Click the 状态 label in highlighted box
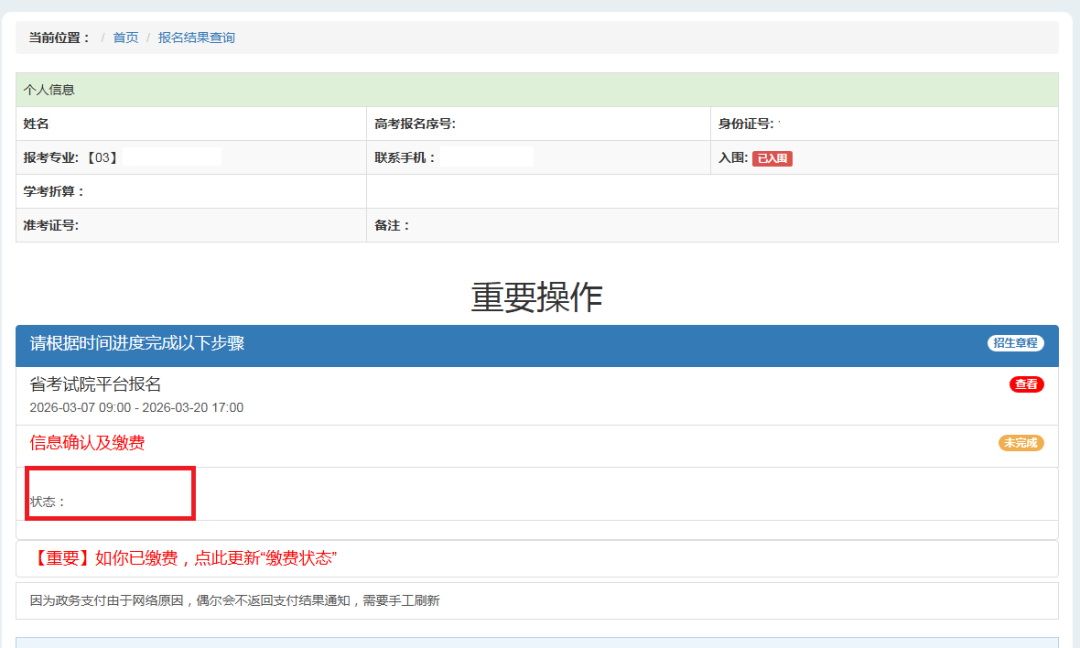This screenshot has width=1080, height=648. (48, 502)
